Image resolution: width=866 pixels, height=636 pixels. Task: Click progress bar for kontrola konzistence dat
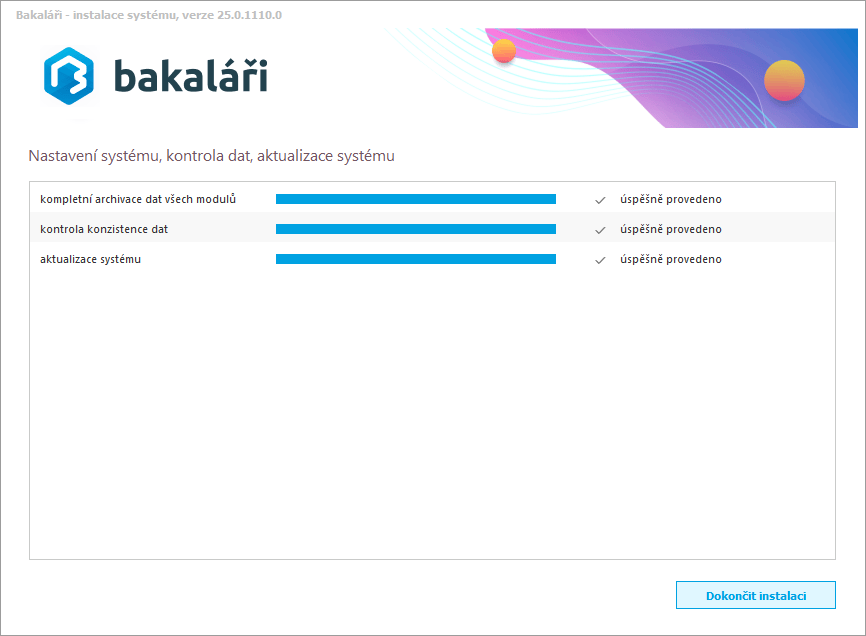tap(415, 229)
